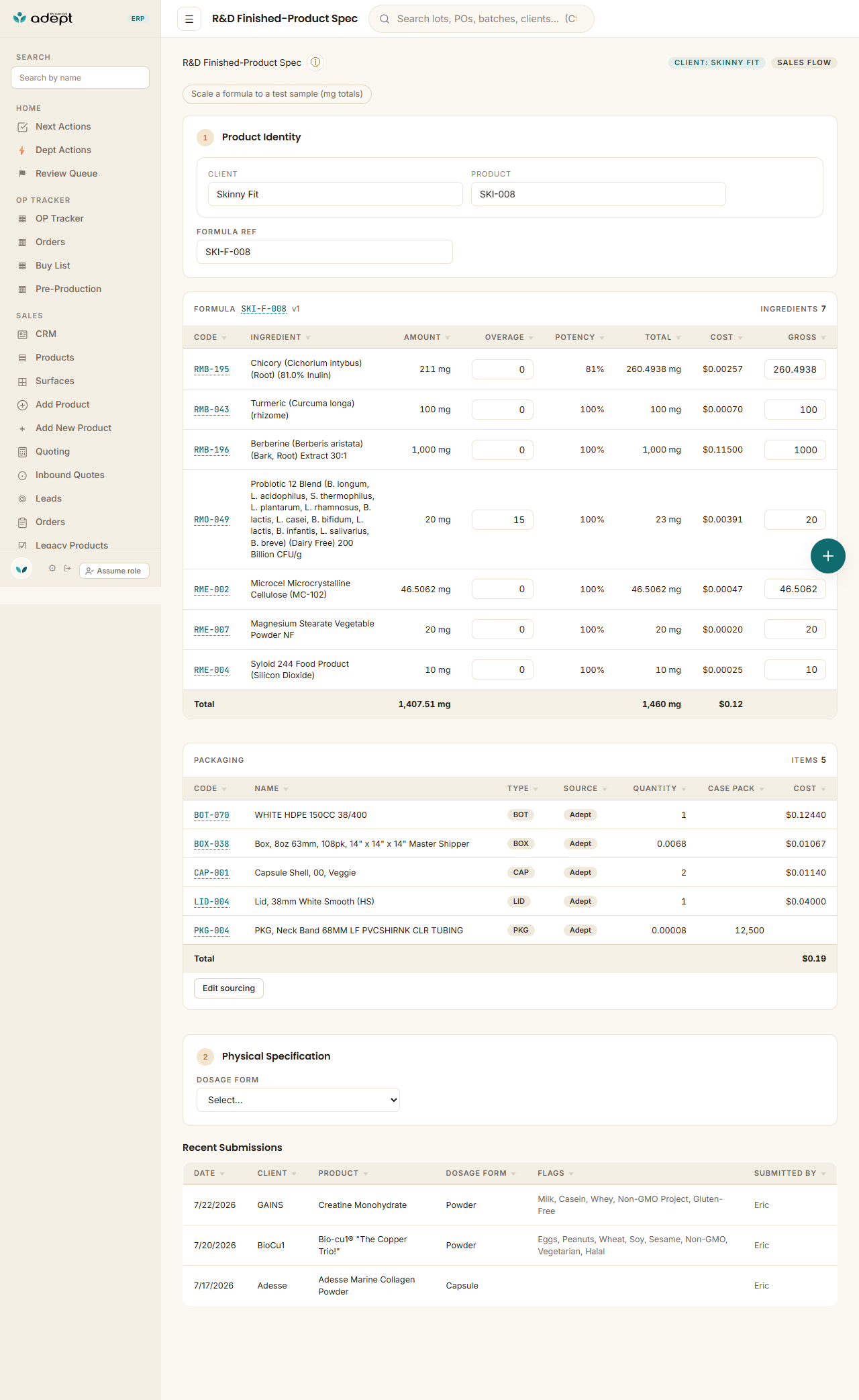Sort formula table by the Overage column
This screenshot has width=859, height=1400.
(x=509, y=337)
